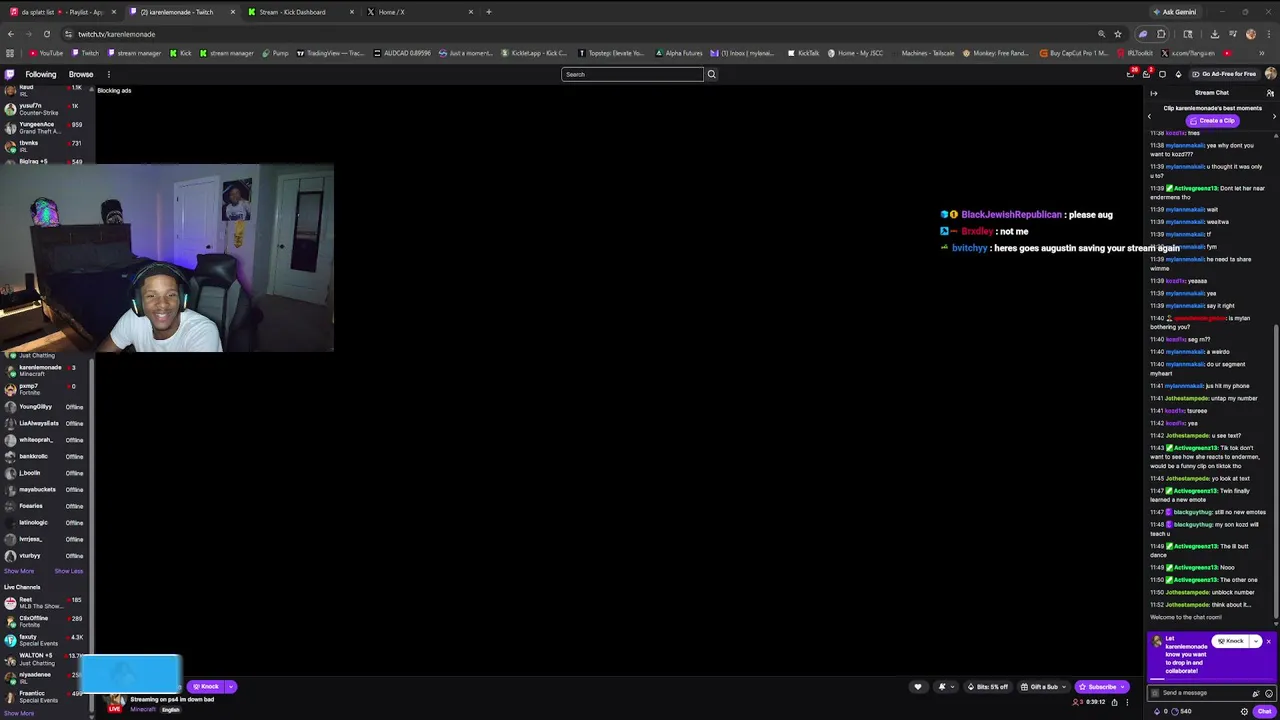Close the karenlemonade Twitch tab
Screen dimensions: 1280x720
[232, 12]
